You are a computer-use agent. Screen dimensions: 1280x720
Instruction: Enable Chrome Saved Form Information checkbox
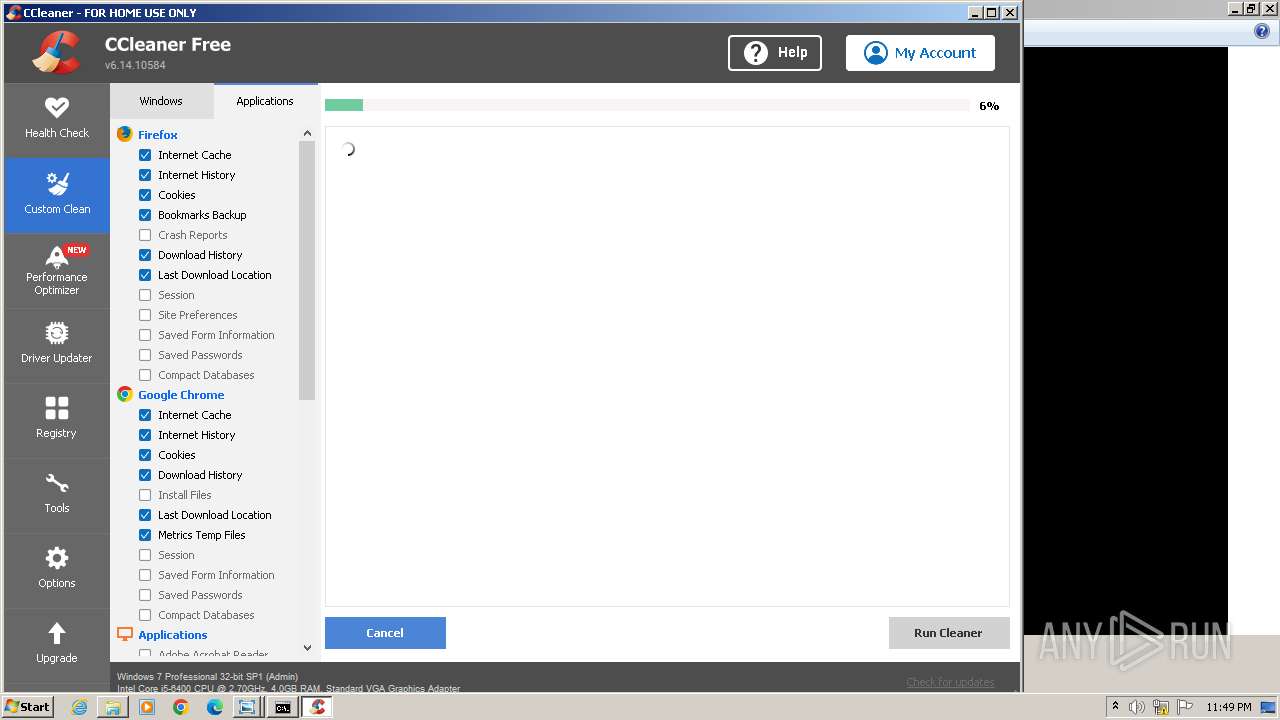click(x=145, y=575)
